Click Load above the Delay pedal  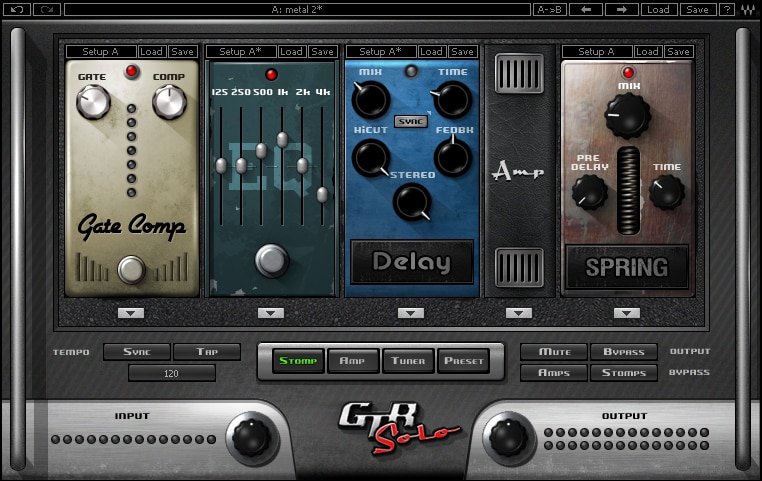[431, 52]
